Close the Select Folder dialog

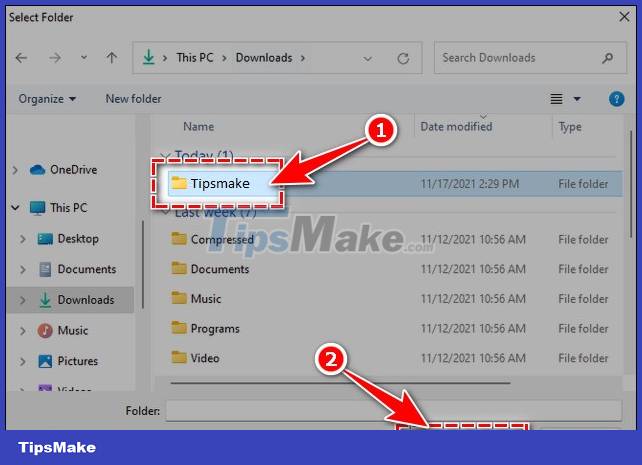coord(624,17)
